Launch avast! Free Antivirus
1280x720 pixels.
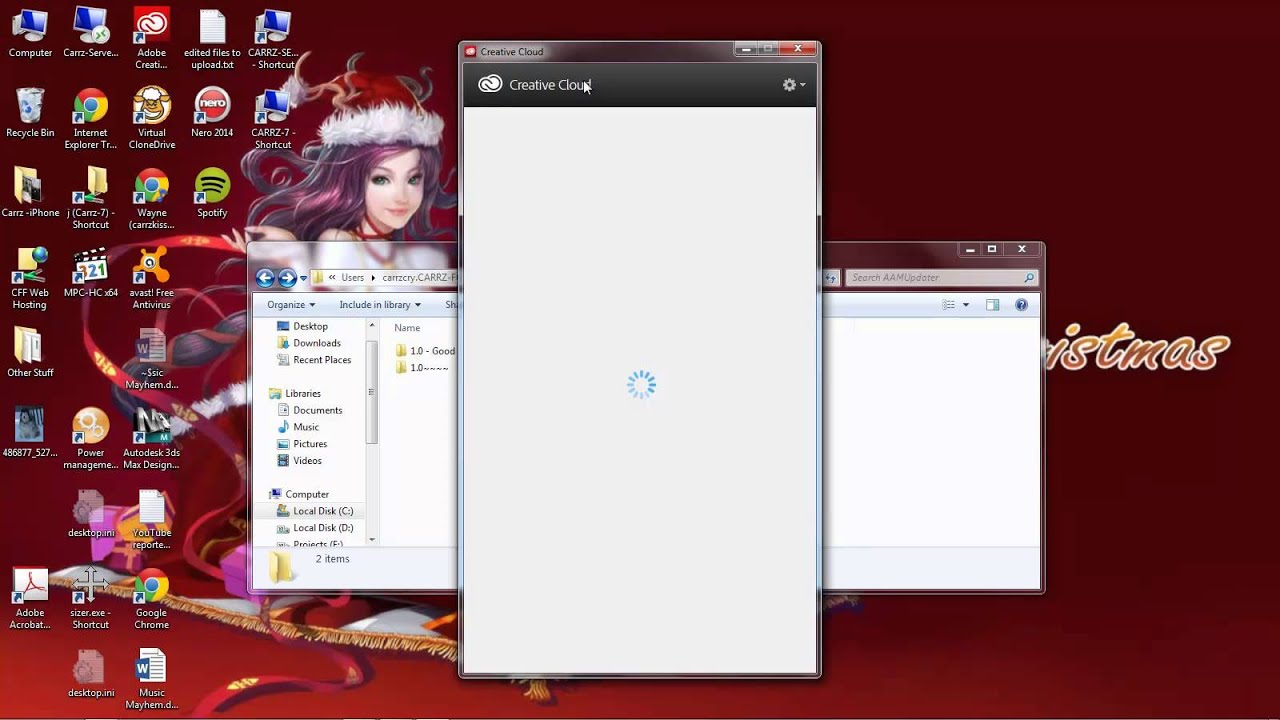[x=152, y=279]
